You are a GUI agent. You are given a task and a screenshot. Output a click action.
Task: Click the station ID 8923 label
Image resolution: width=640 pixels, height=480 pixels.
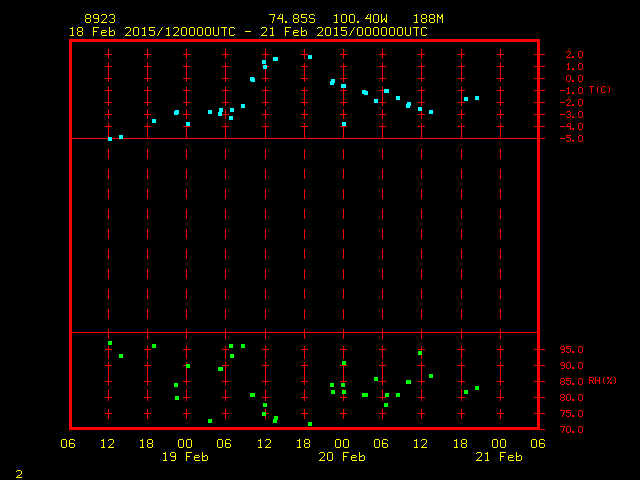[x=99, y=19]
